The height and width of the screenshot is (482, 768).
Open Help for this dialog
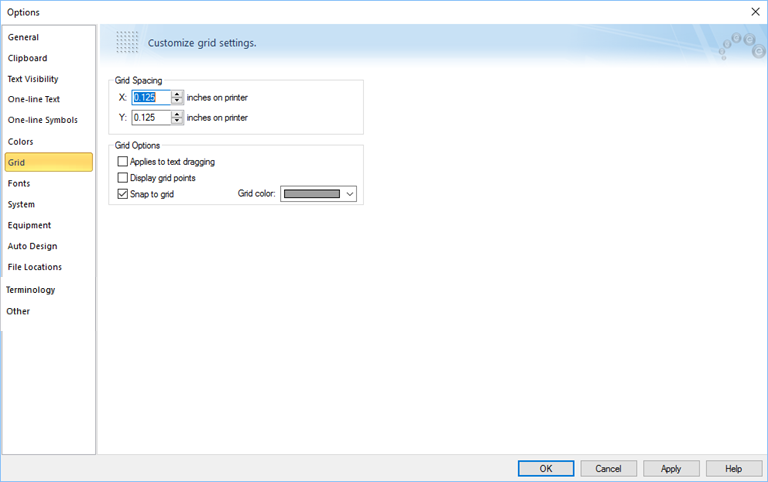coord(733,468)
